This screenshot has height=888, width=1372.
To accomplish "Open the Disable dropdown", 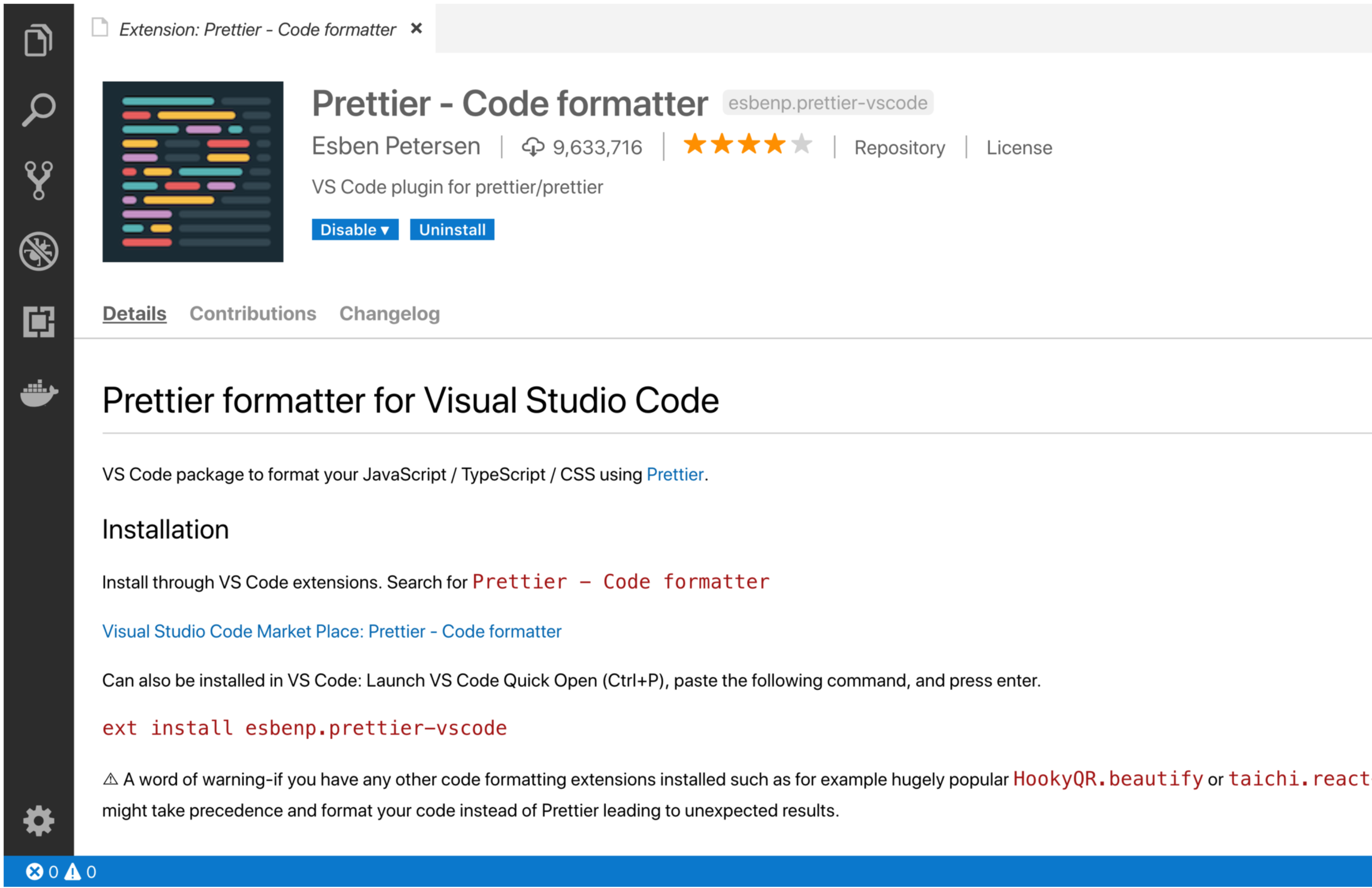I will [x=355, y=229].
